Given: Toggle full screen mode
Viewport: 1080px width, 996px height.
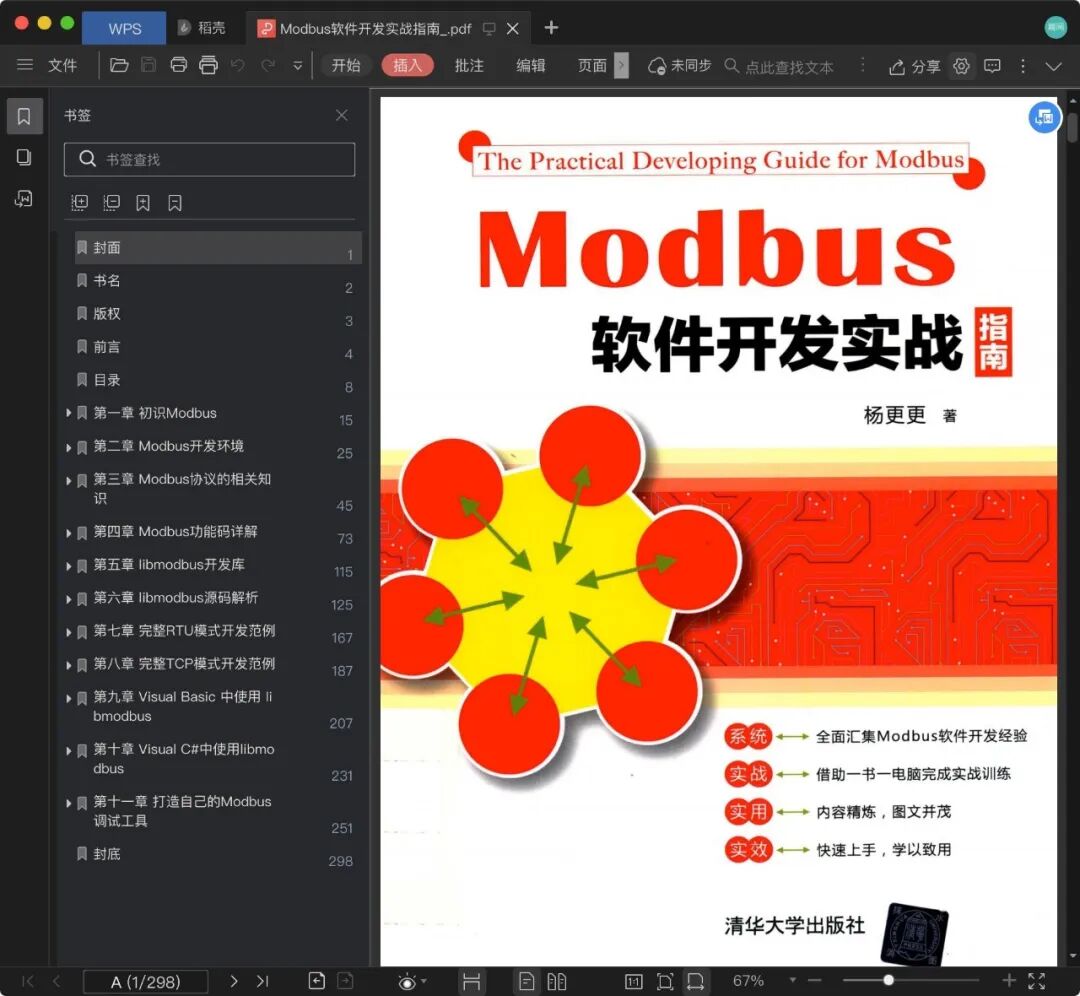Looking at the screenshot, I should (1037, 981).
